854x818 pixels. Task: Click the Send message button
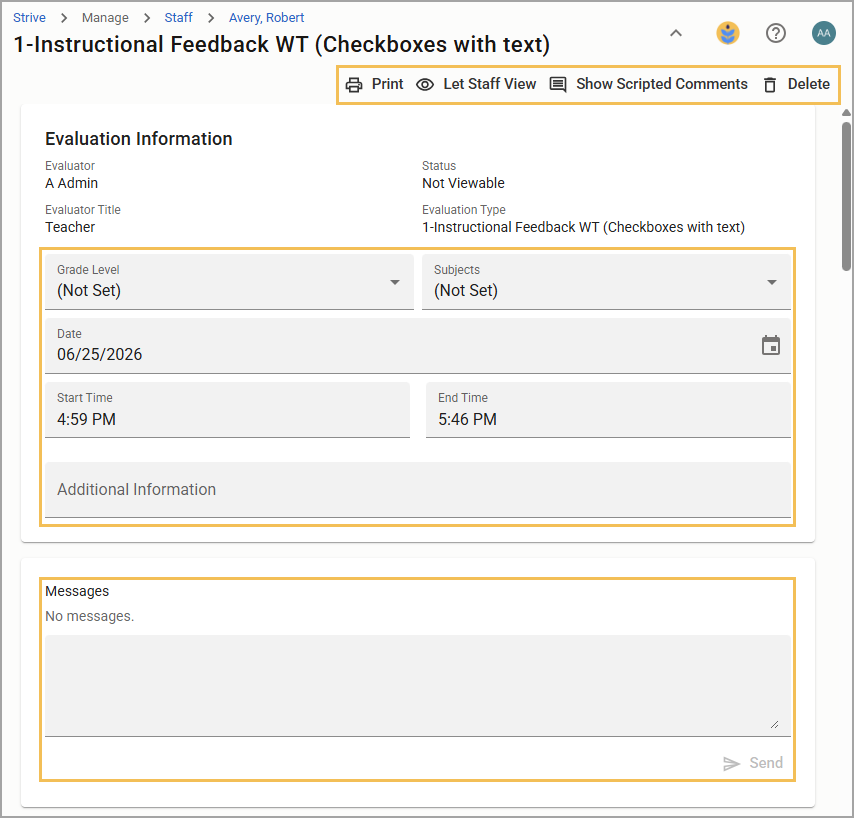pyautogui.click(x=753, y=763)
